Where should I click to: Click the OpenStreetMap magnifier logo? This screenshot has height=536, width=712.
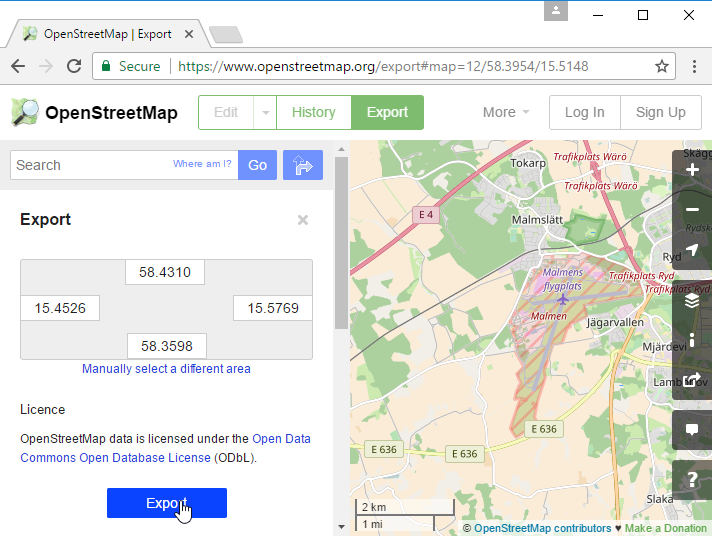click(25, 112)
